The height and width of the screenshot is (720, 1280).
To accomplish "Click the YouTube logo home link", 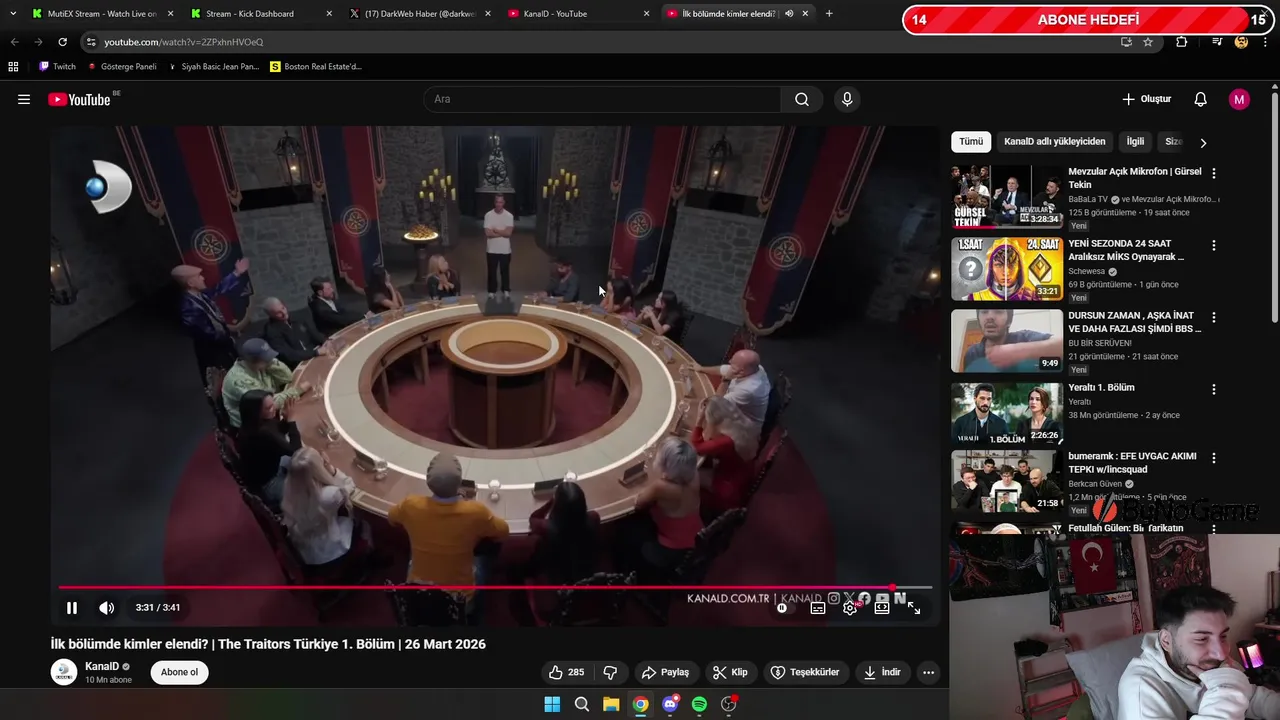I will tap(79, 99).
